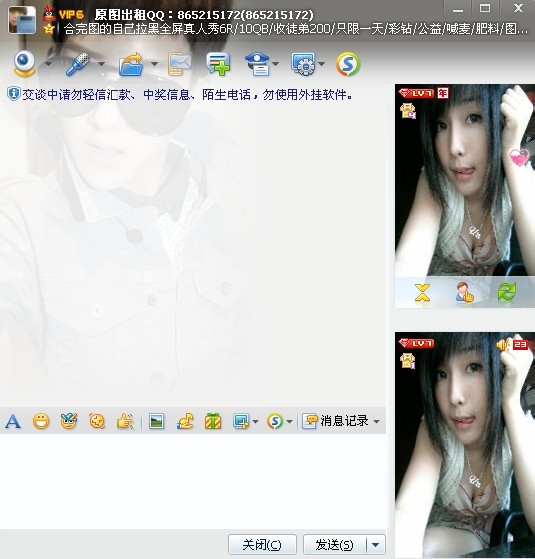Viewport: 535px width, 559px height.
Task: Open the remote assistance settings monitor icon
Action: point(303,64)
